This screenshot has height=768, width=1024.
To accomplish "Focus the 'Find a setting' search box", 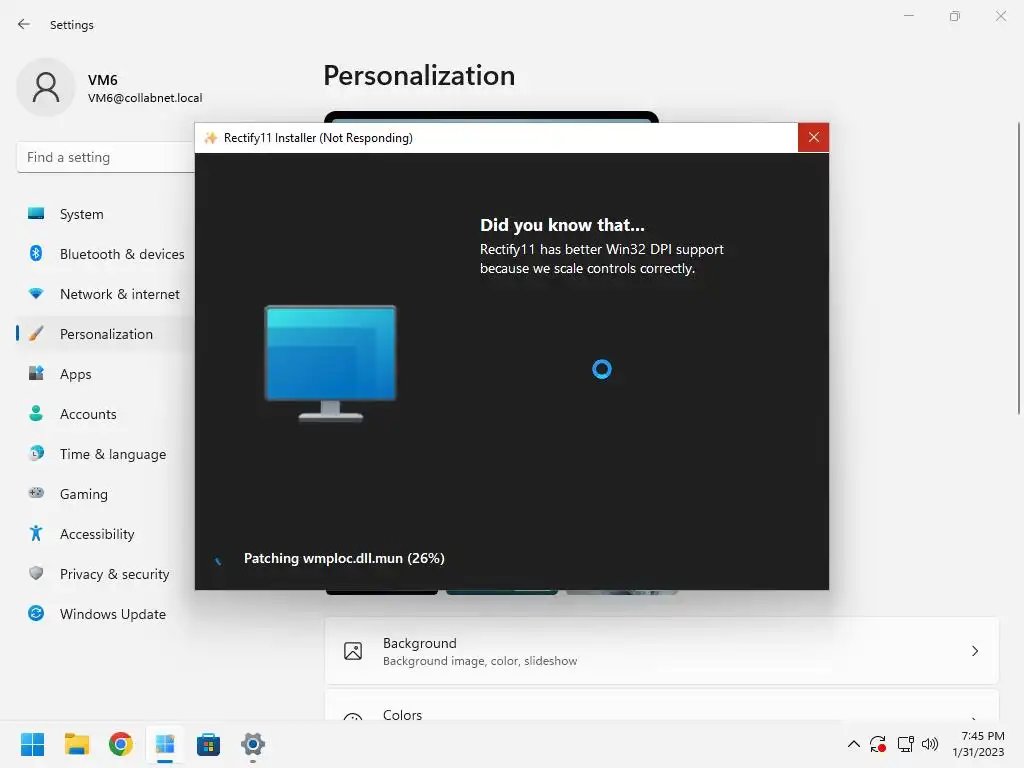I will [x=106, y=157].
